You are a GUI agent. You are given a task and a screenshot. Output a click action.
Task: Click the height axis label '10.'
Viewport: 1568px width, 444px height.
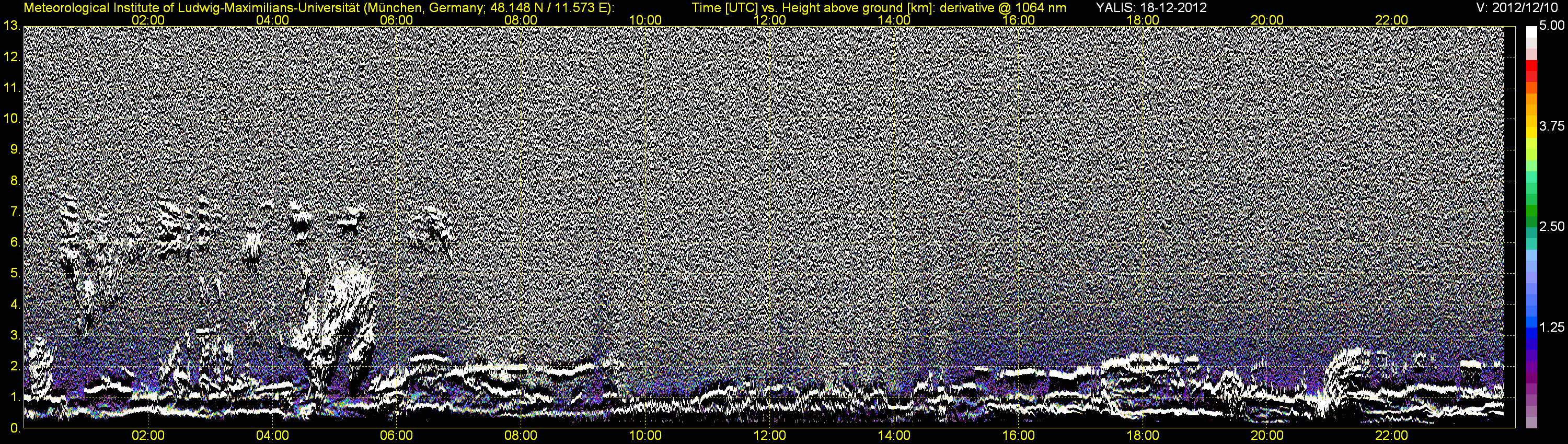11,119
